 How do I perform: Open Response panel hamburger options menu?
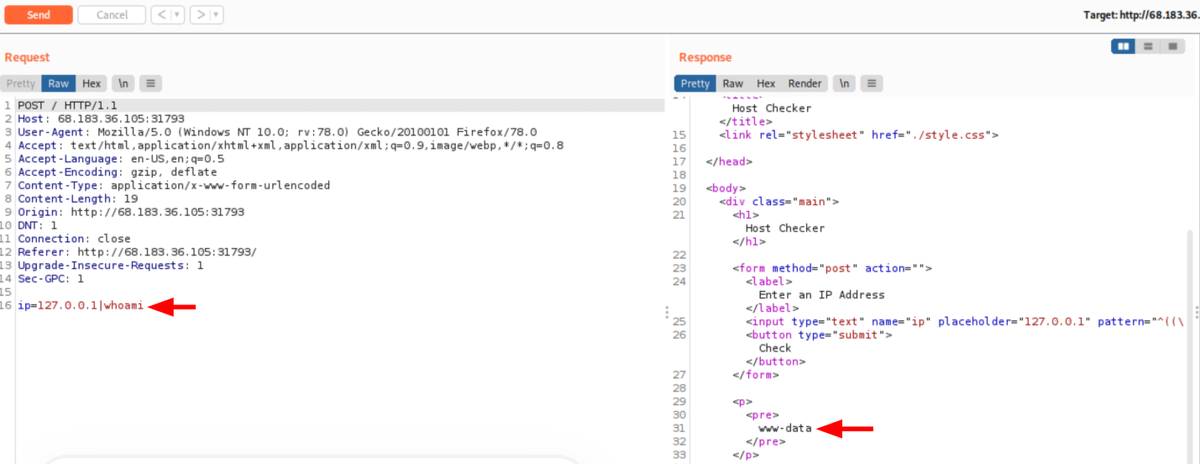[x=872, y=84]
